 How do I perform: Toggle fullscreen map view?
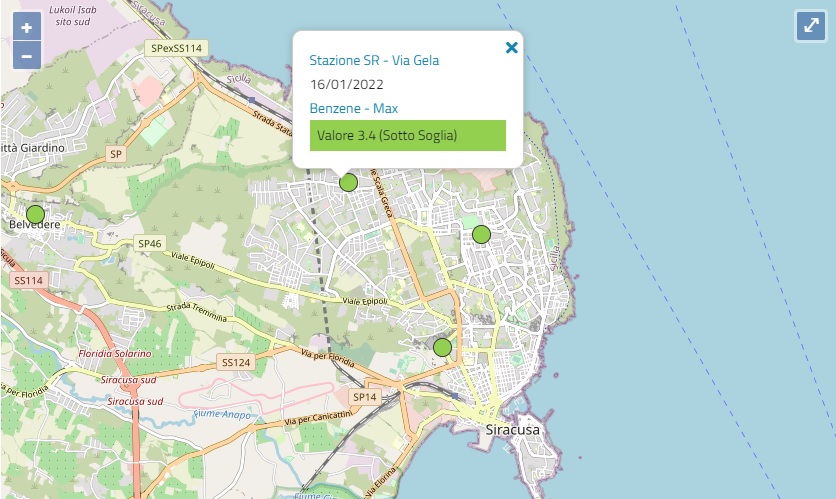[x=811, y=25]
